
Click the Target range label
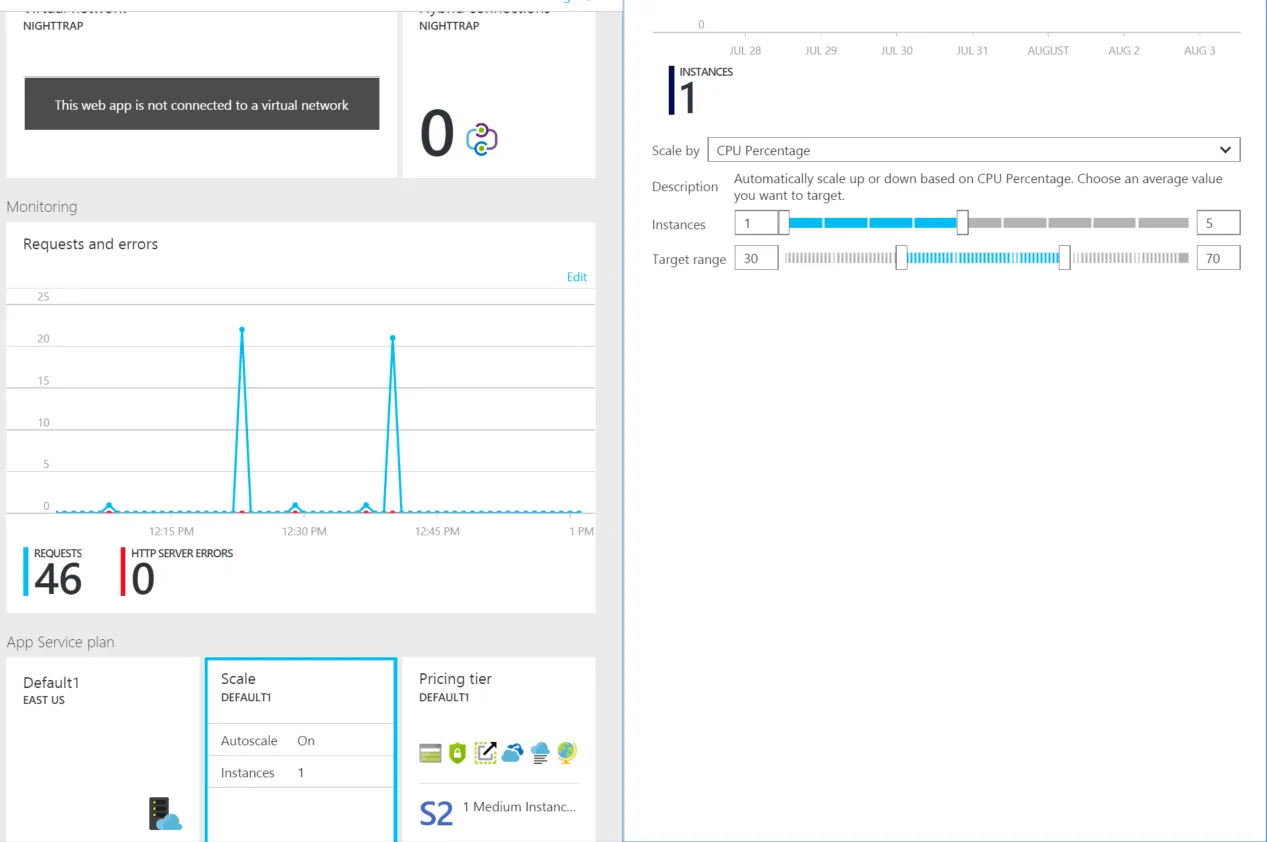[x=689, y=259]
